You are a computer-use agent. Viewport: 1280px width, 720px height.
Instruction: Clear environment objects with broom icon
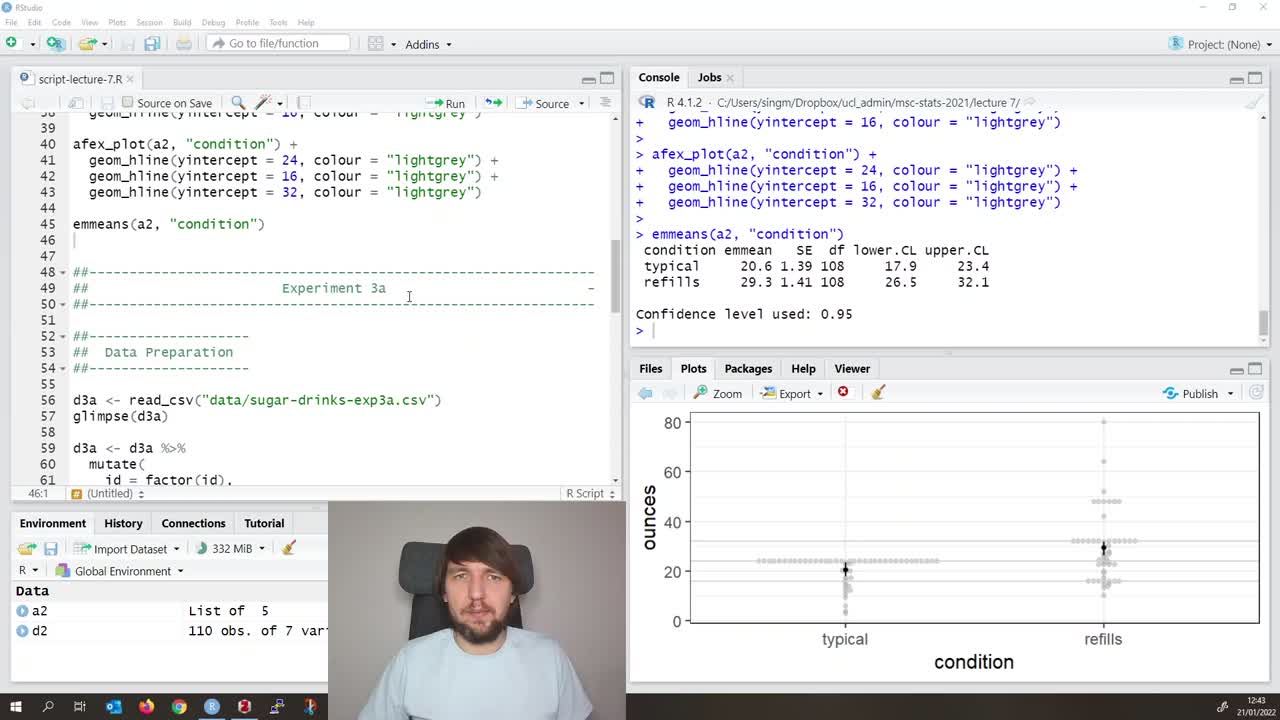click(x=289, y=548)
